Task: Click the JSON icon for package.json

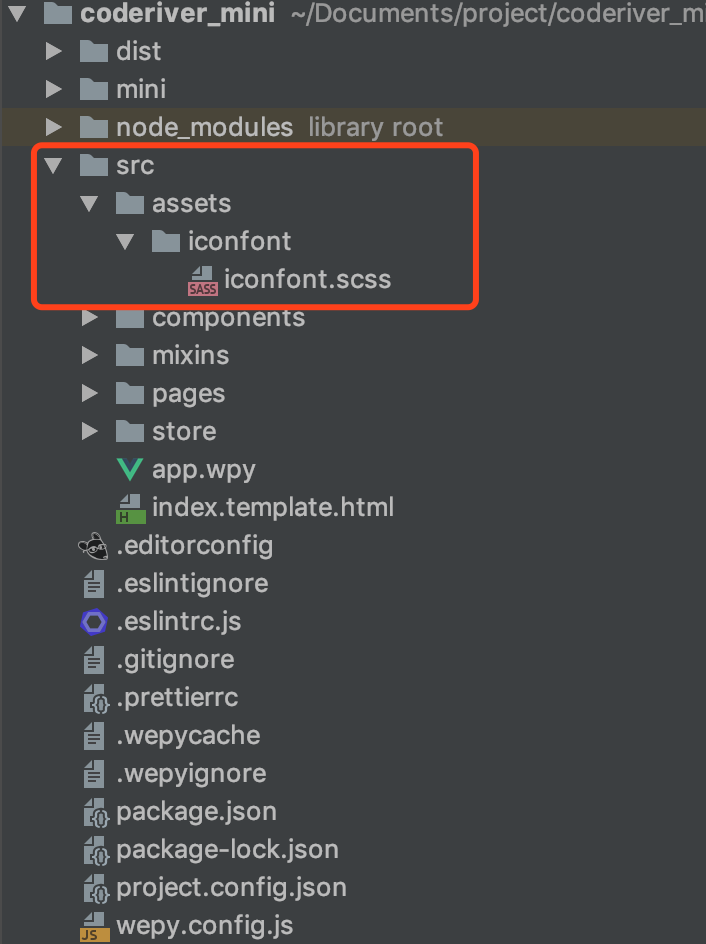Action: pos(93,812)
